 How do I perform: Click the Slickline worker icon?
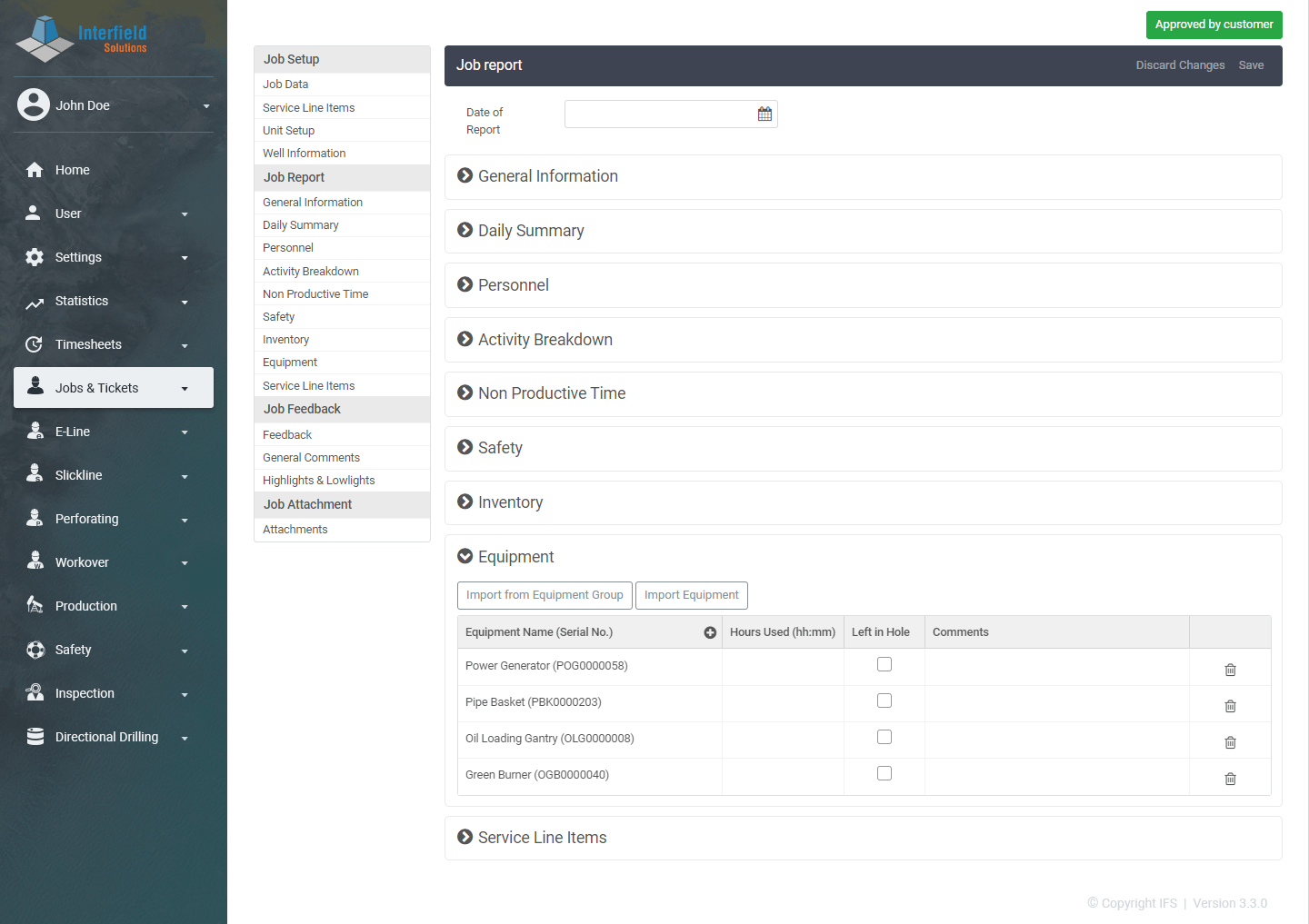tap(35, 473)
